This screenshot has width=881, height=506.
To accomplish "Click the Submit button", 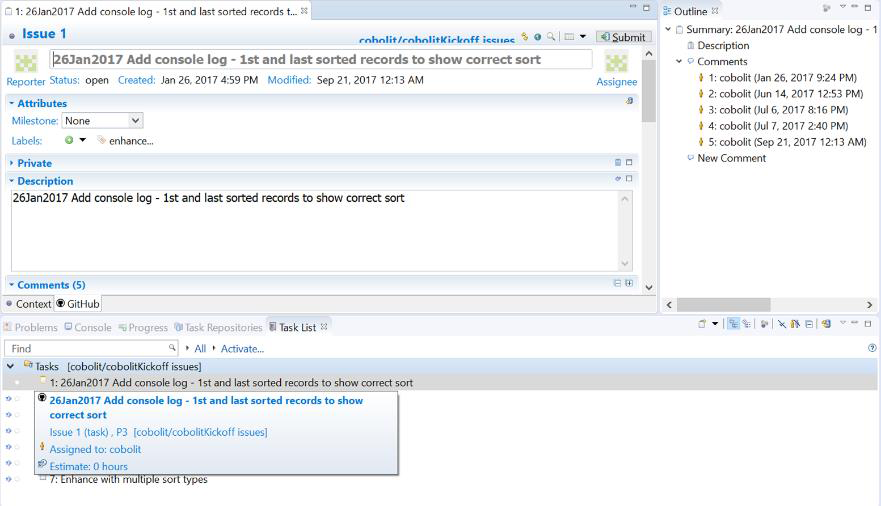I will click(x=624, y=37).
